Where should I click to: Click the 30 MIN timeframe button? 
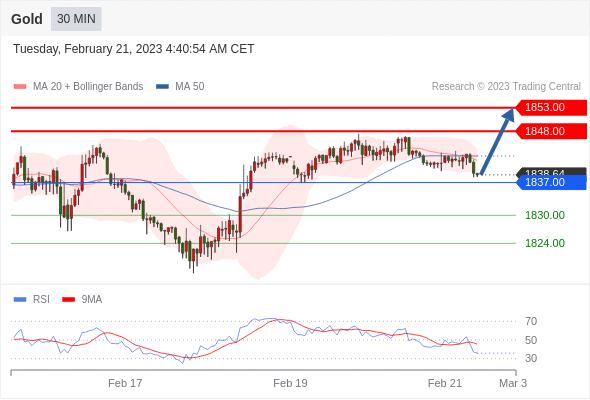coord(76,19)
